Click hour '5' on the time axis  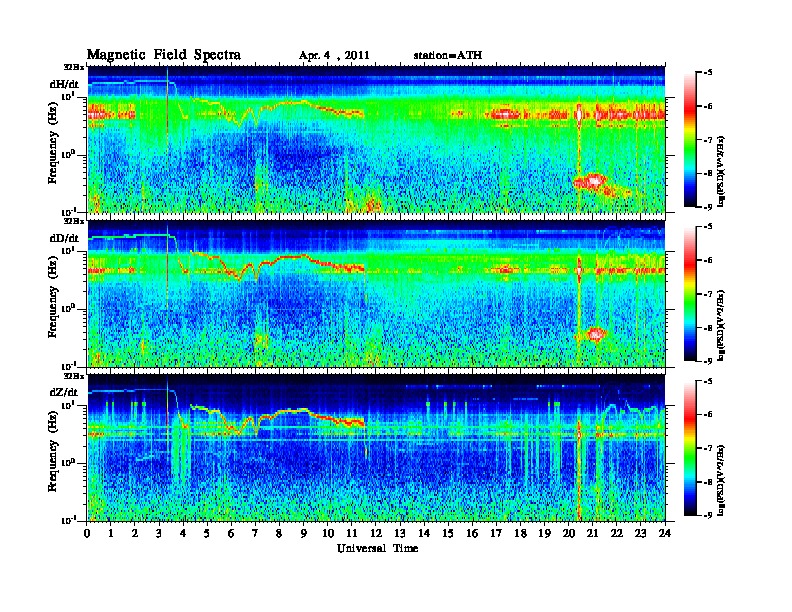(x=207, y=534)
